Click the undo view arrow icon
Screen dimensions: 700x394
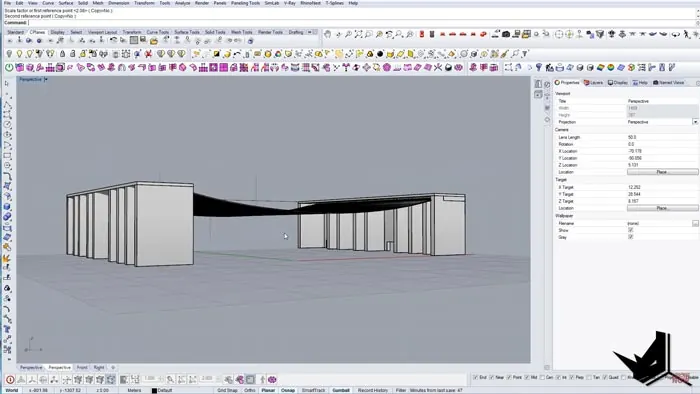tap(389, 34)
